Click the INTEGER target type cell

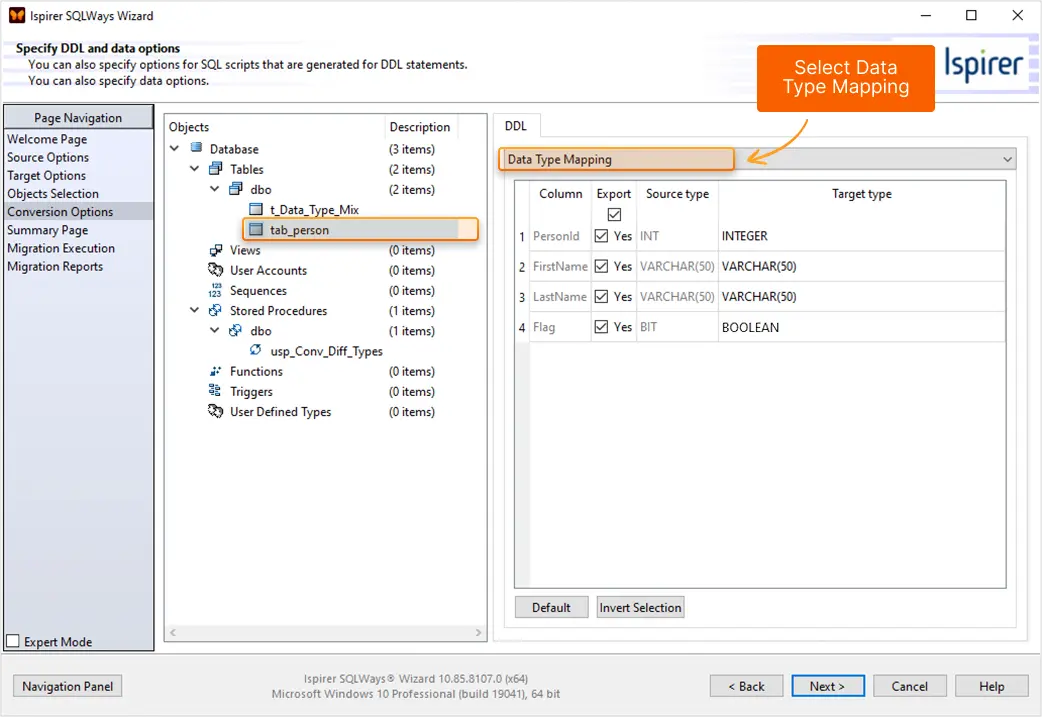click(862, 236)
